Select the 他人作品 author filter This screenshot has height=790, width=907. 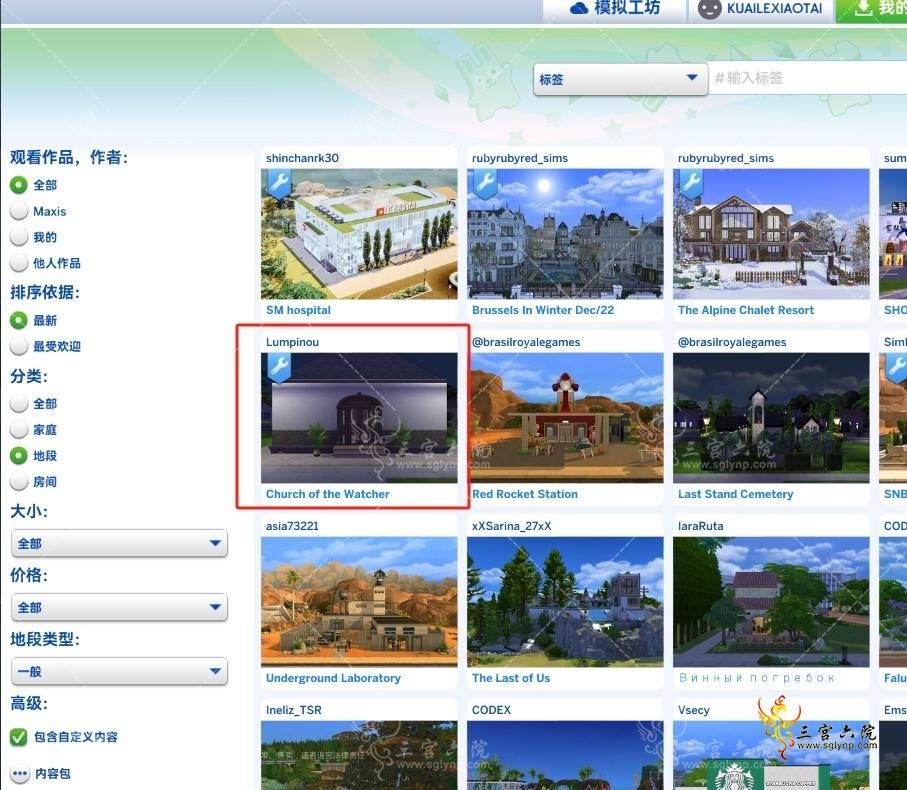point(19,263)
